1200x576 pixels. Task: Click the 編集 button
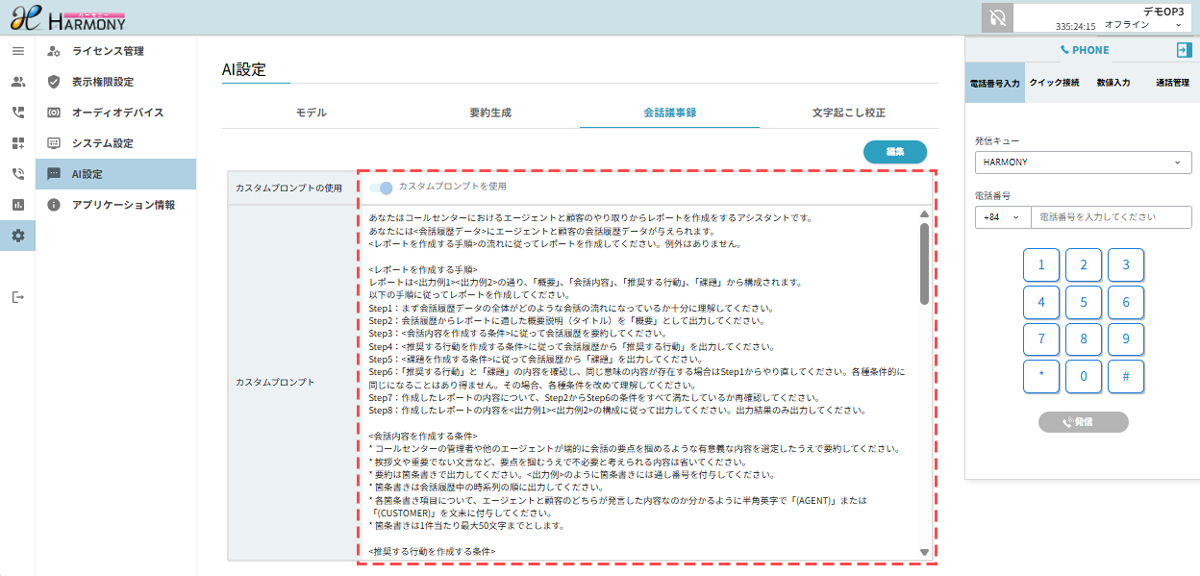tap(895, 152)
